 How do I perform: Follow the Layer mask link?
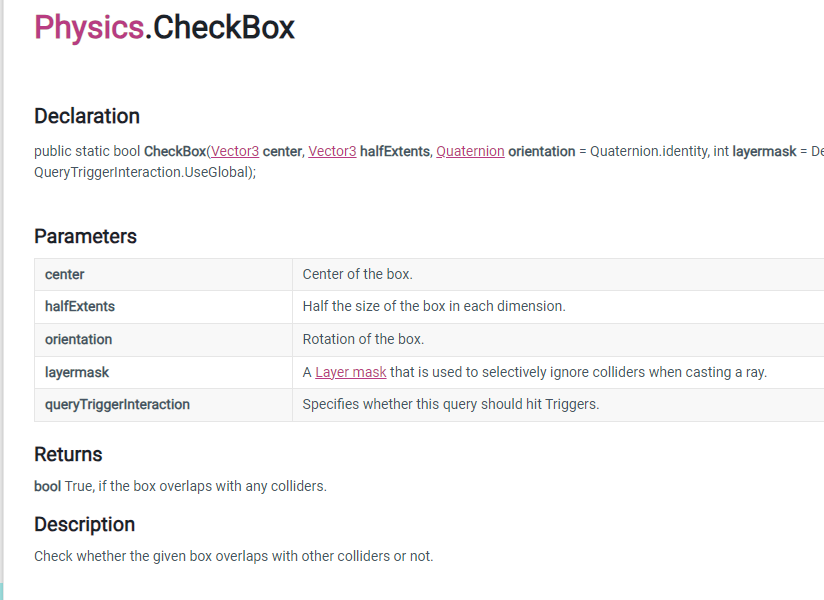(351, 372)
